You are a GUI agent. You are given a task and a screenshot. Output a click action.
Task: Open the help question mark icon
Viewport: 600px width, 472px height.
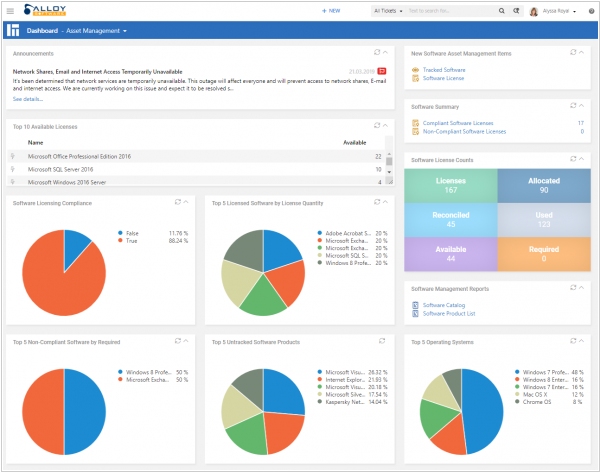[x=589, y=11]
